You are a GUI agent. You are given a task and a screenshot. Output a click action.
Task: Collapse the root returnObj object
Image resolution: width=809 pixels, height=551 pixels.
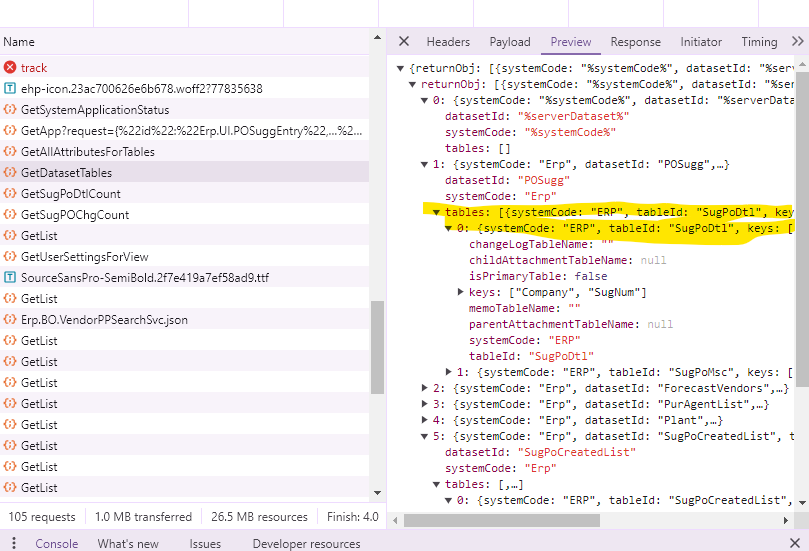400,68
